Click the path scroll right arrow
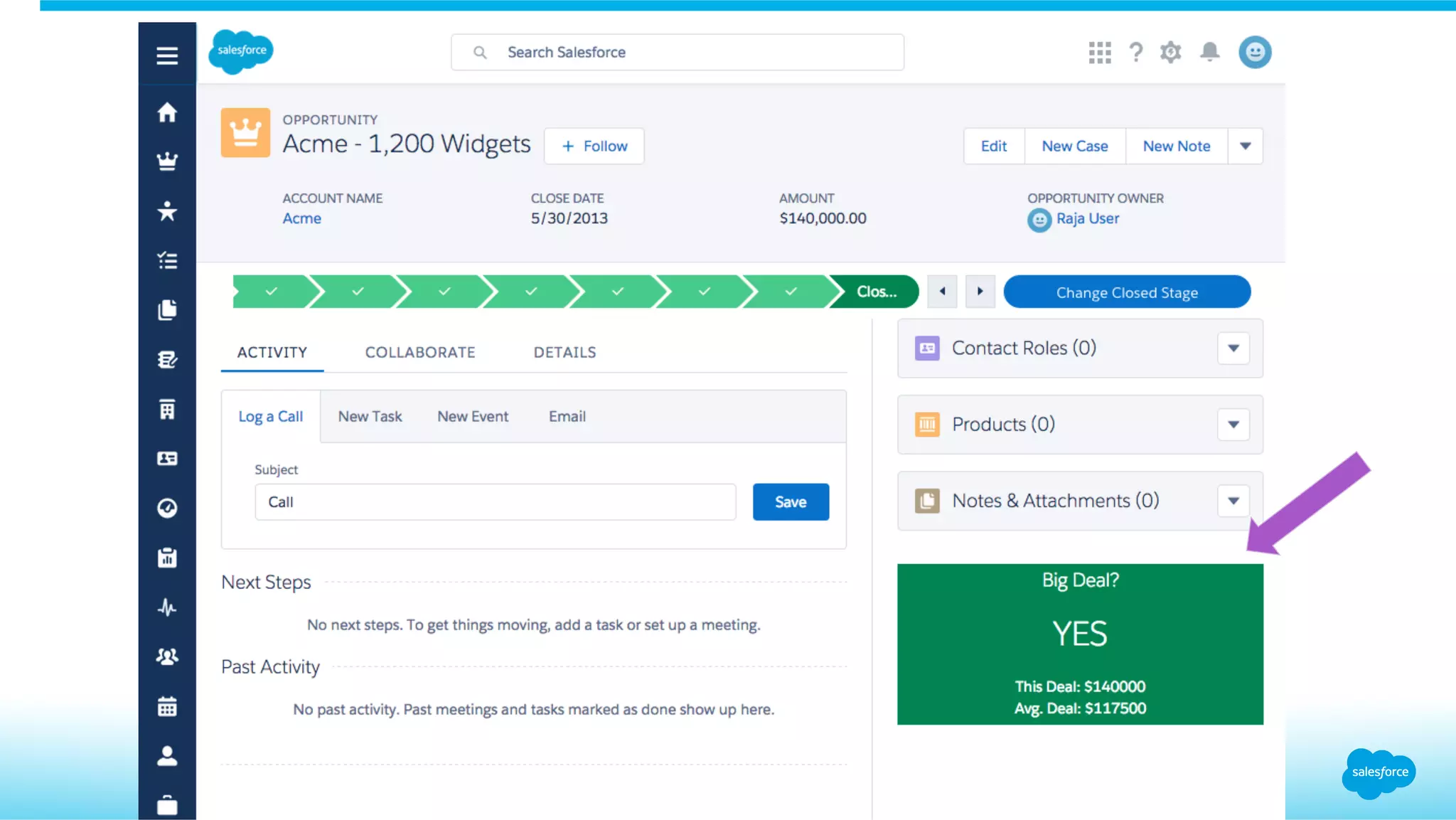This screenshot has height=820, width=1456. [980, 292]
